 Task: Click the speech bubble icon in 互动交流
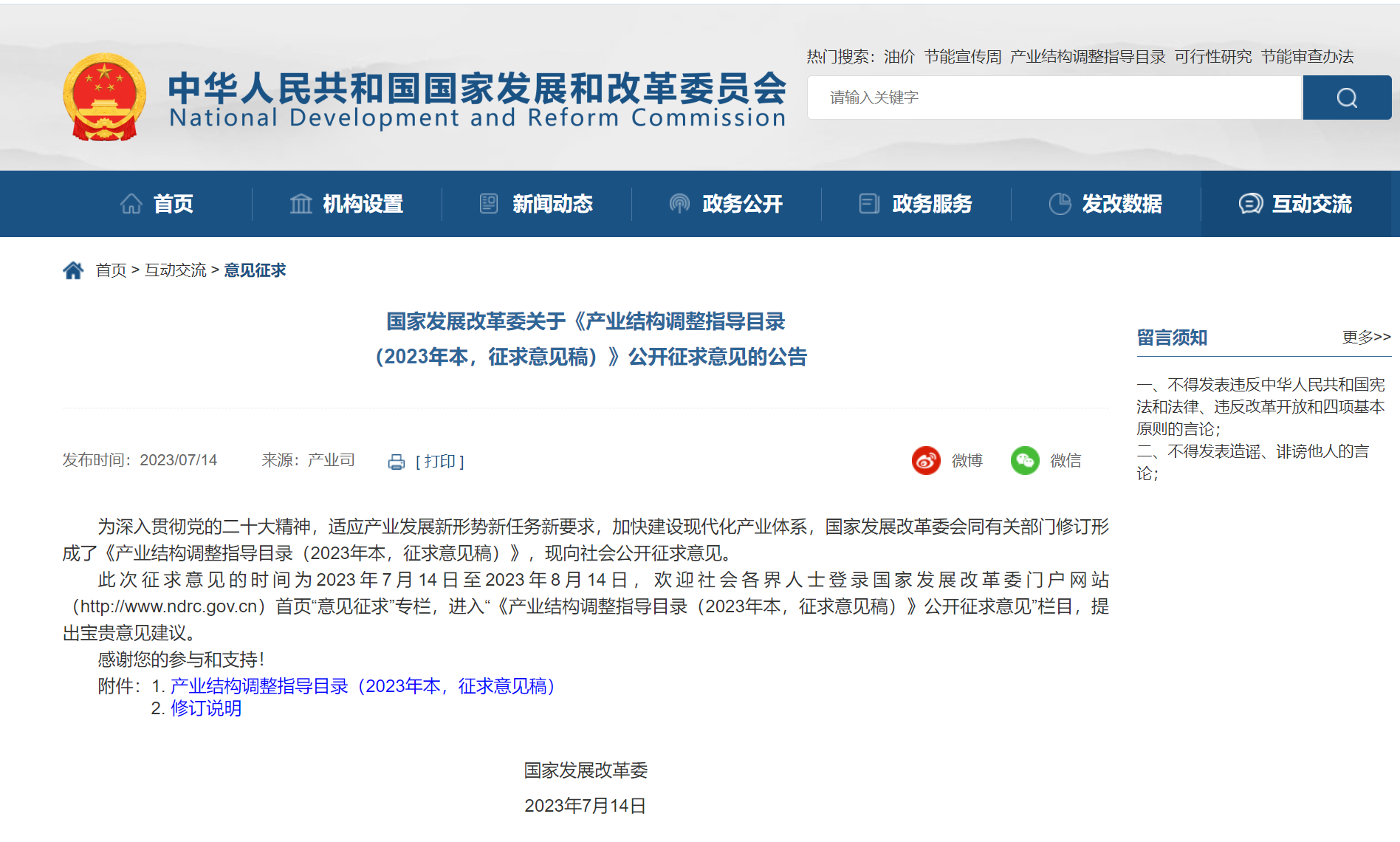(1250, 204)
